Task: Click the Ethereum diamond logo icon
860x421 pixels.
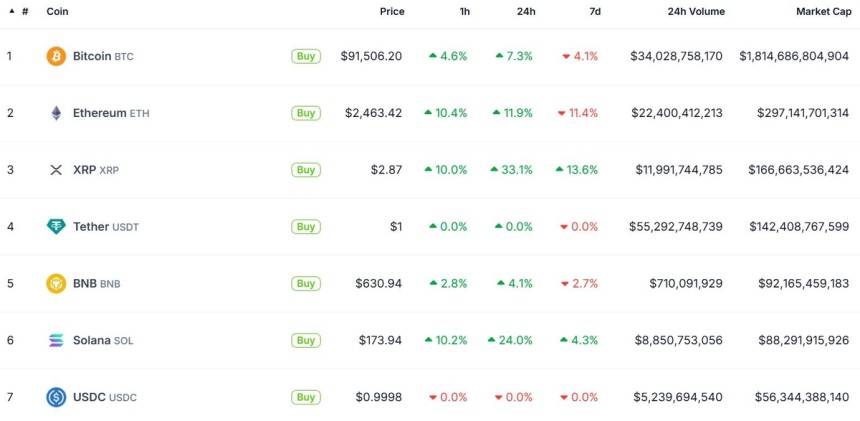Action: pos(56,113)
